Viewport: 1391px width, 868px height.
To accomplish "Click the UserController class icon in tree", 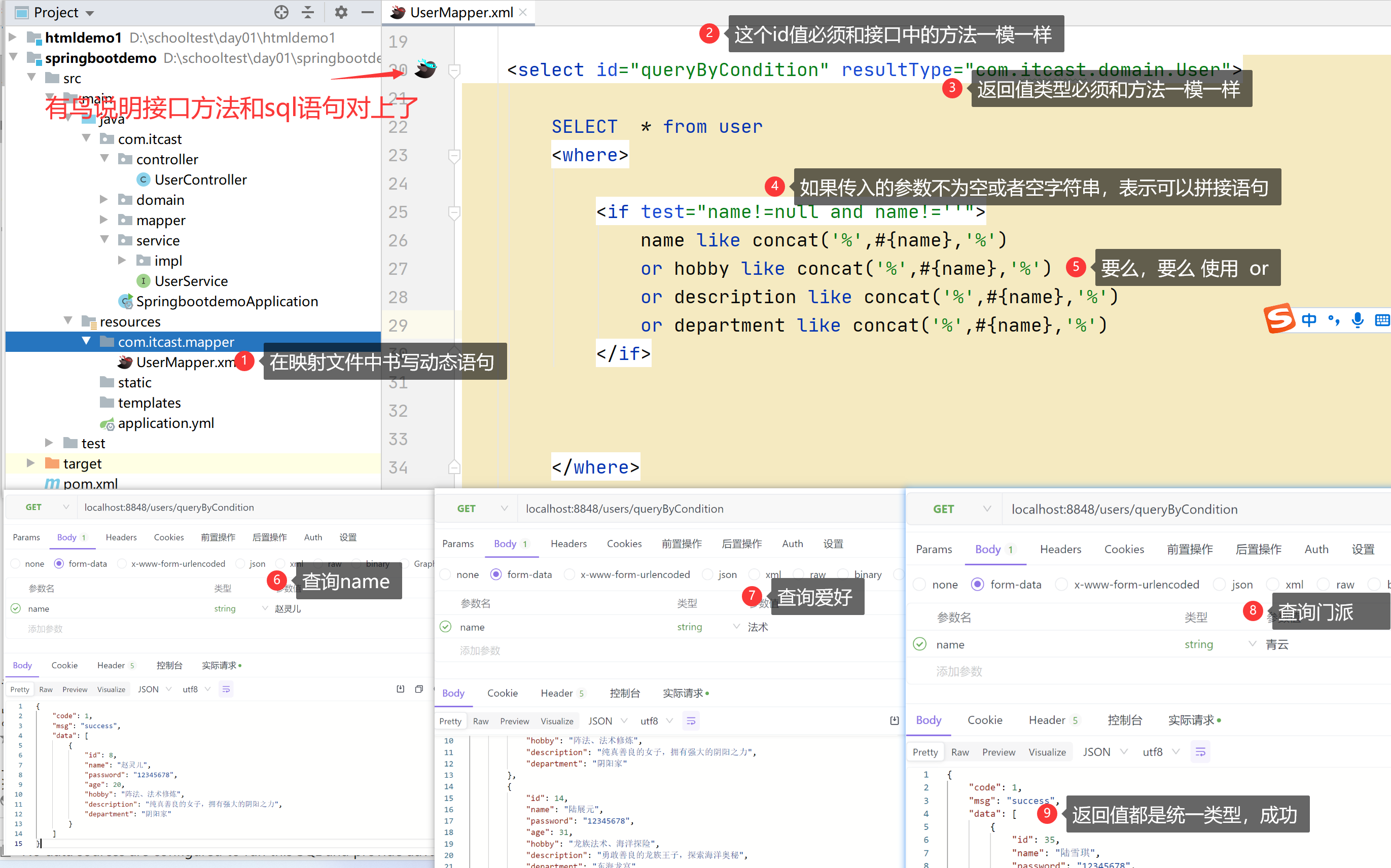I will click(144, 179).
